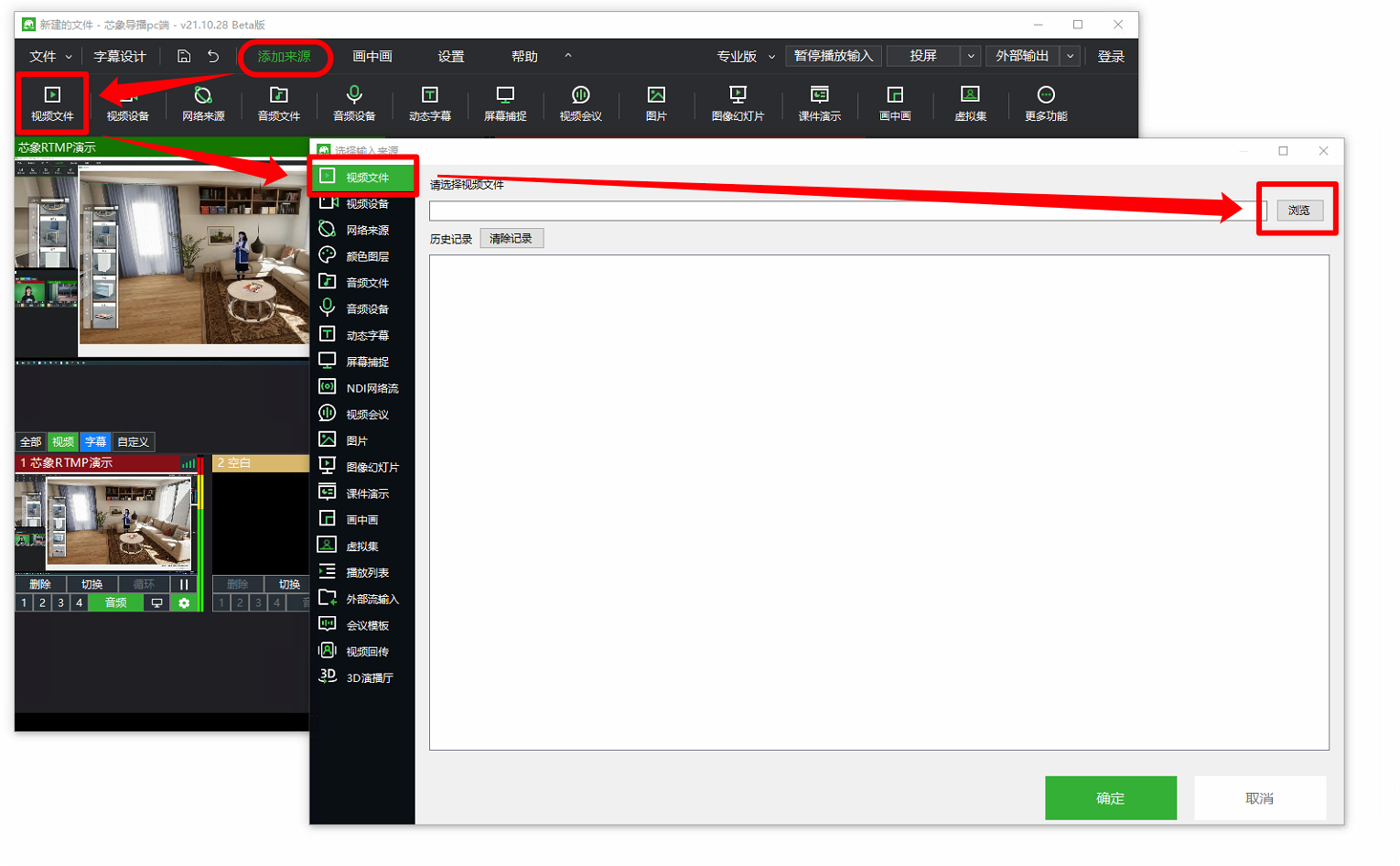Pause playback of input 1
The width and height of the screenshot is (1400, 866).
[184, 584]
